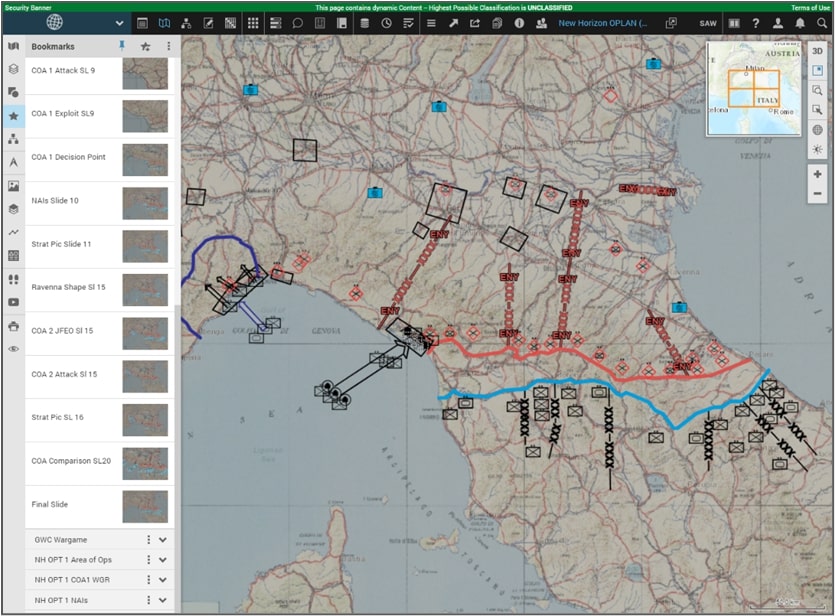Click the star Bookmarks sidebar icon
This screenshot has width=835, height=616.
13,115
